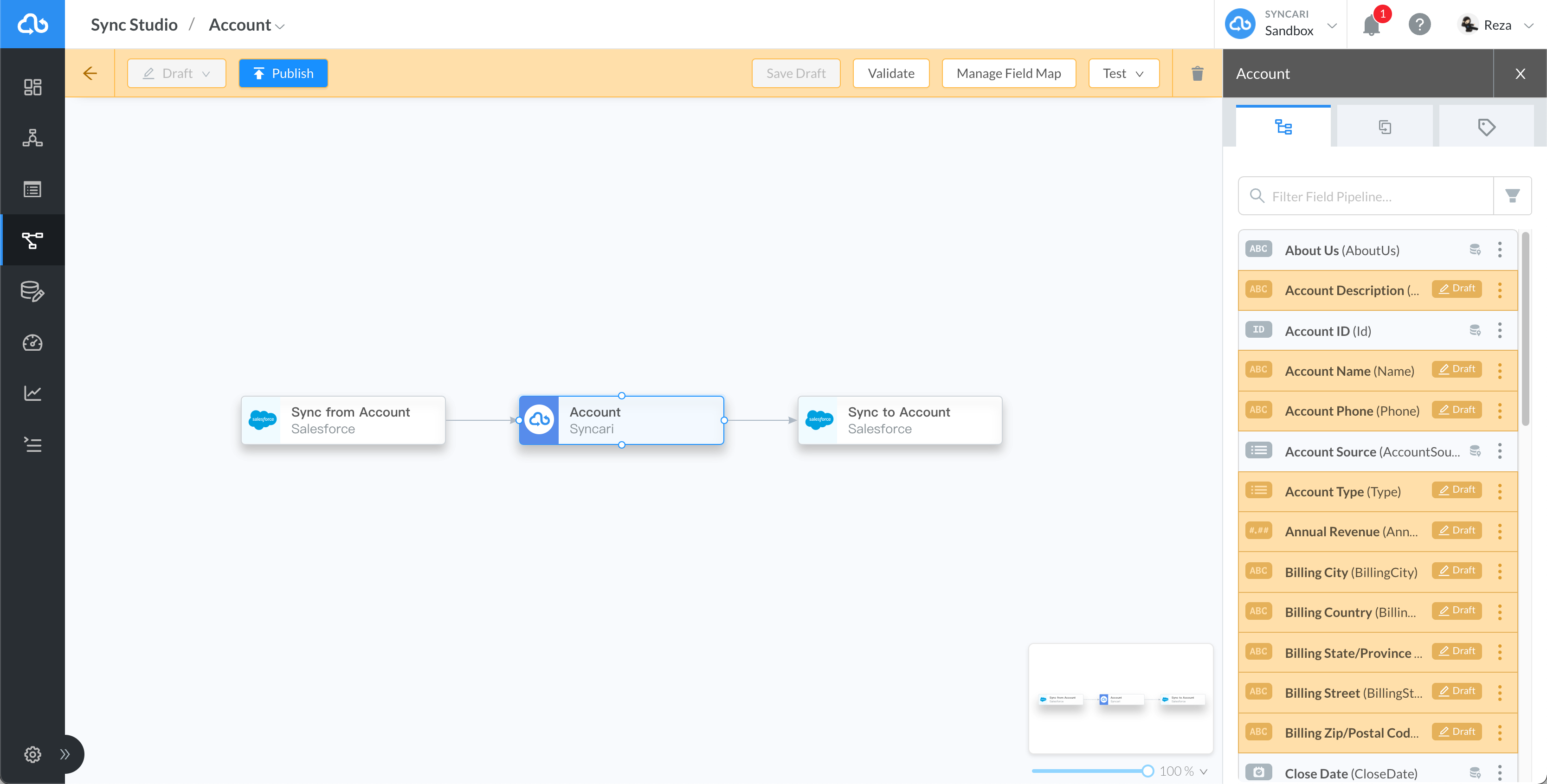Open the Billing City field options menu
Viewport: 1547px width, 784px height.
pyautogui.click(x=1500, y=572)
